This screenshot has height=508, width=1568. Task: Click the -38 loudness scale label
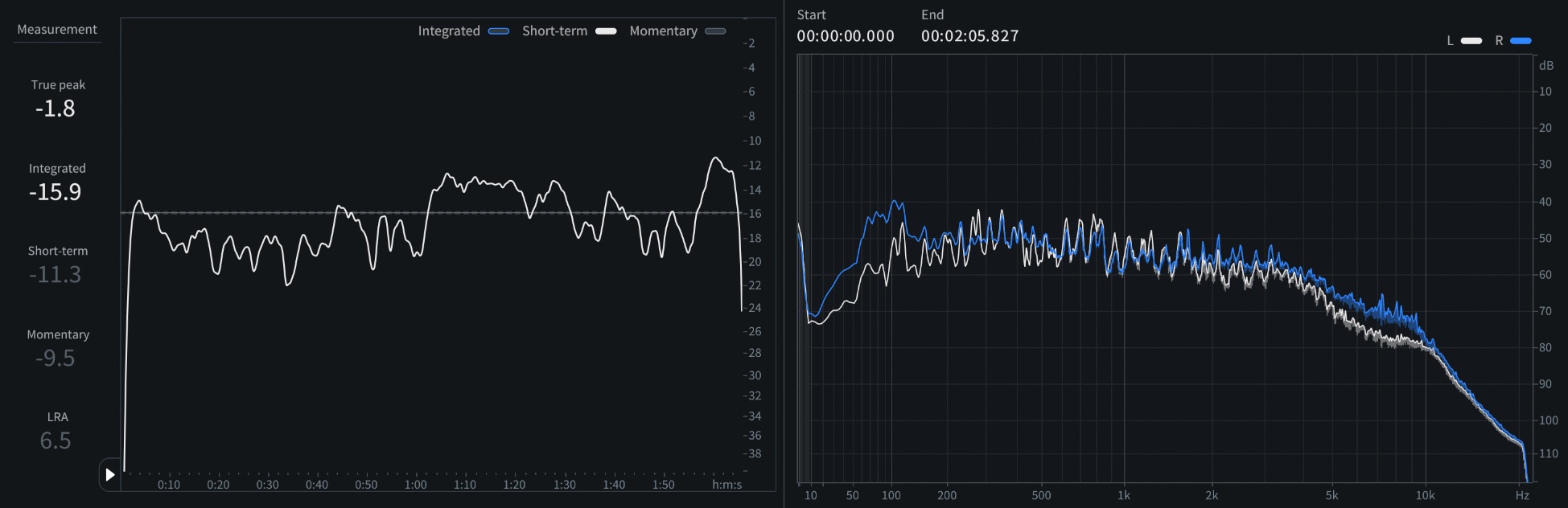click(752, 453)
